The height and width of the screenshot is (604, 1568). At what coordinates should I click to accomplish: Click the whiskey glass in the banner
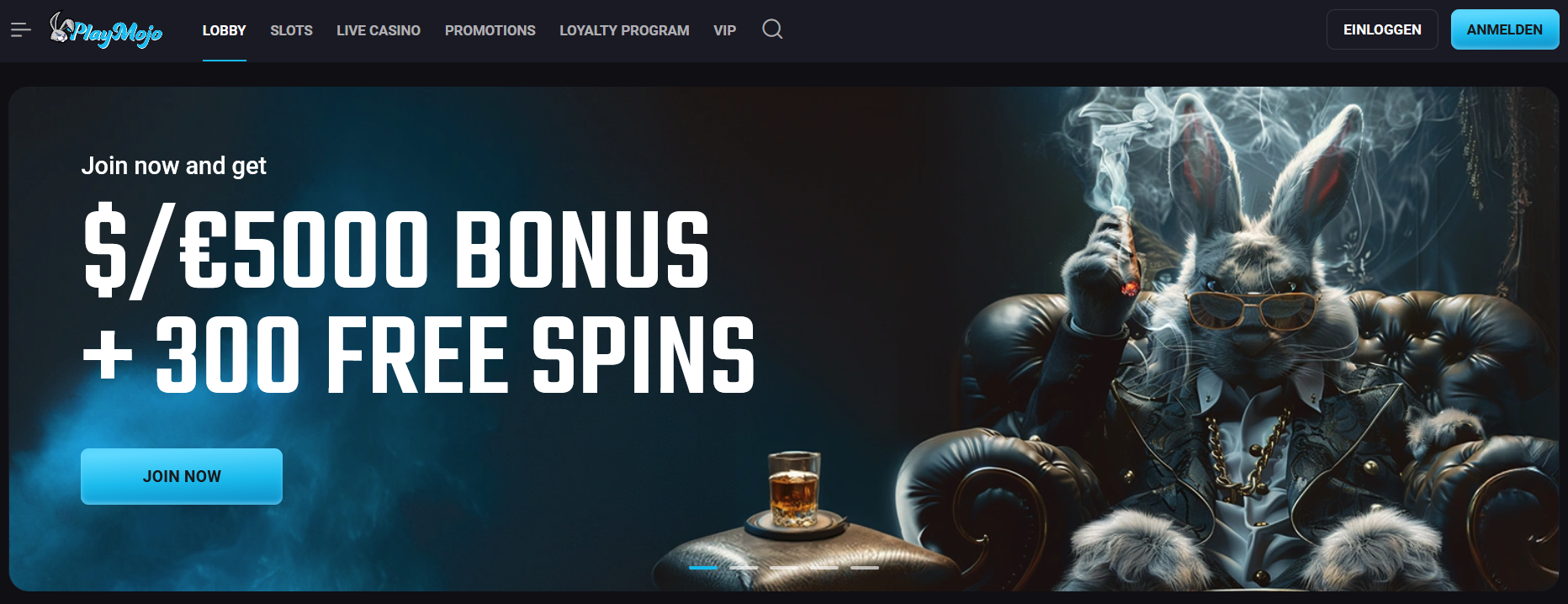(x=794, y=490)
